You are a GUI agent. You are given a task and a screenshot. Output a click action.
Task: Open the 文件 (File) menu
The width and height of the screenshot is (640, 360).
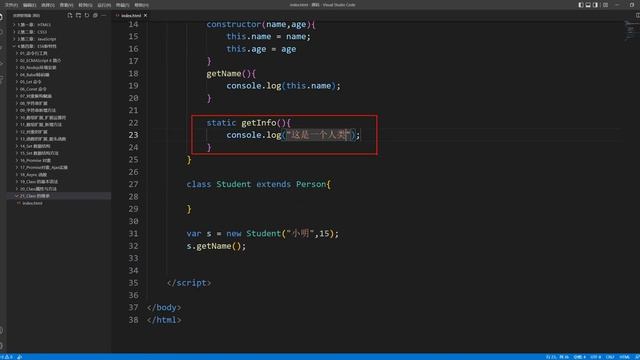click(x=11, y=5)
